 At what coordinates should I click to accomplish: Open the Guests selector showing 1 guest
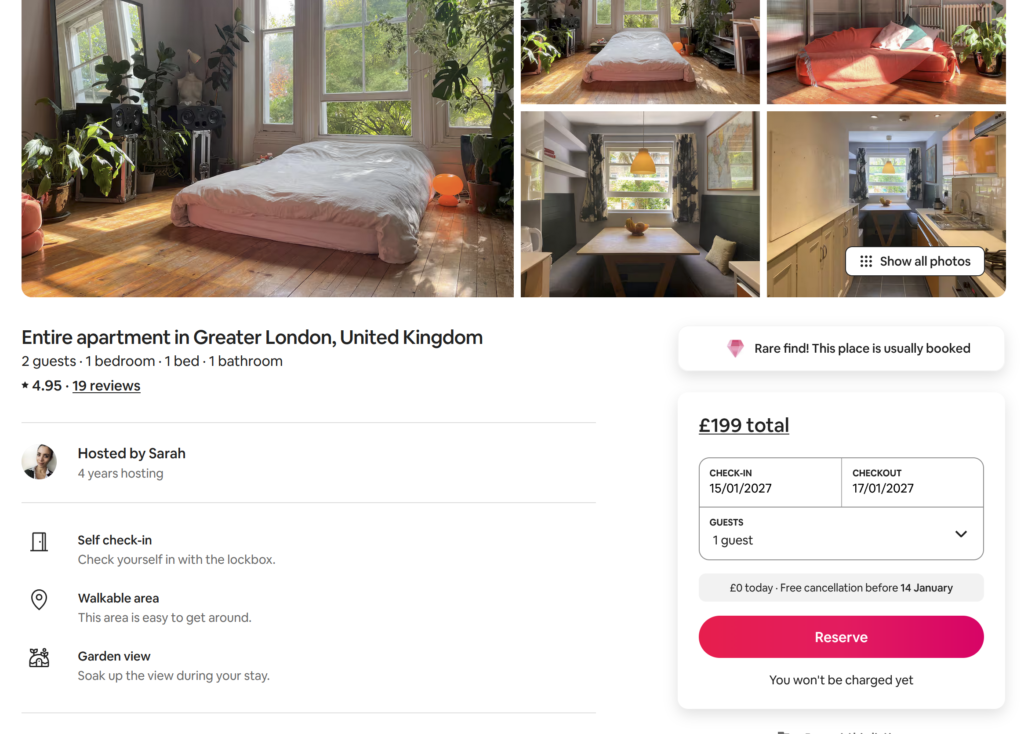pyautogui.click(x=841, y=534)
